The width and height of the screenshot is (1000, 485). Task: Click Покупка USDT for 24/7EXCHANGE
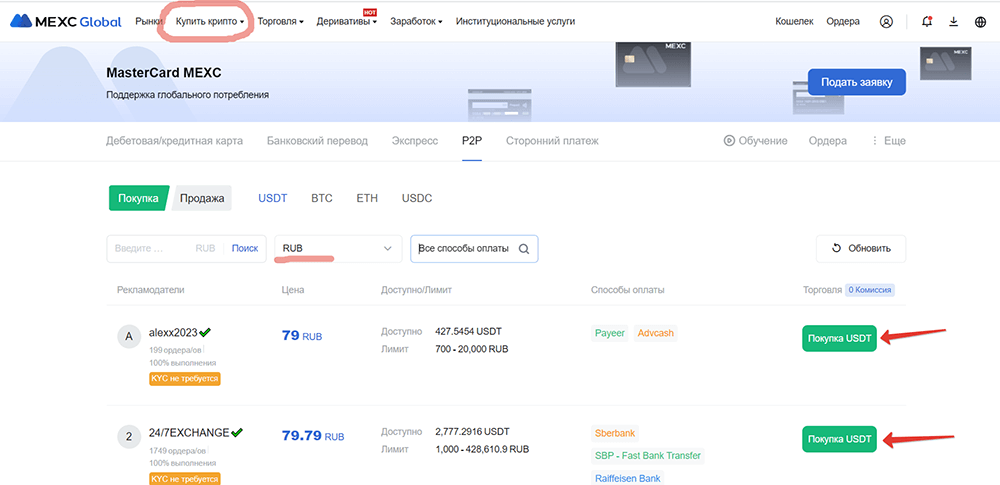[839, 438]
